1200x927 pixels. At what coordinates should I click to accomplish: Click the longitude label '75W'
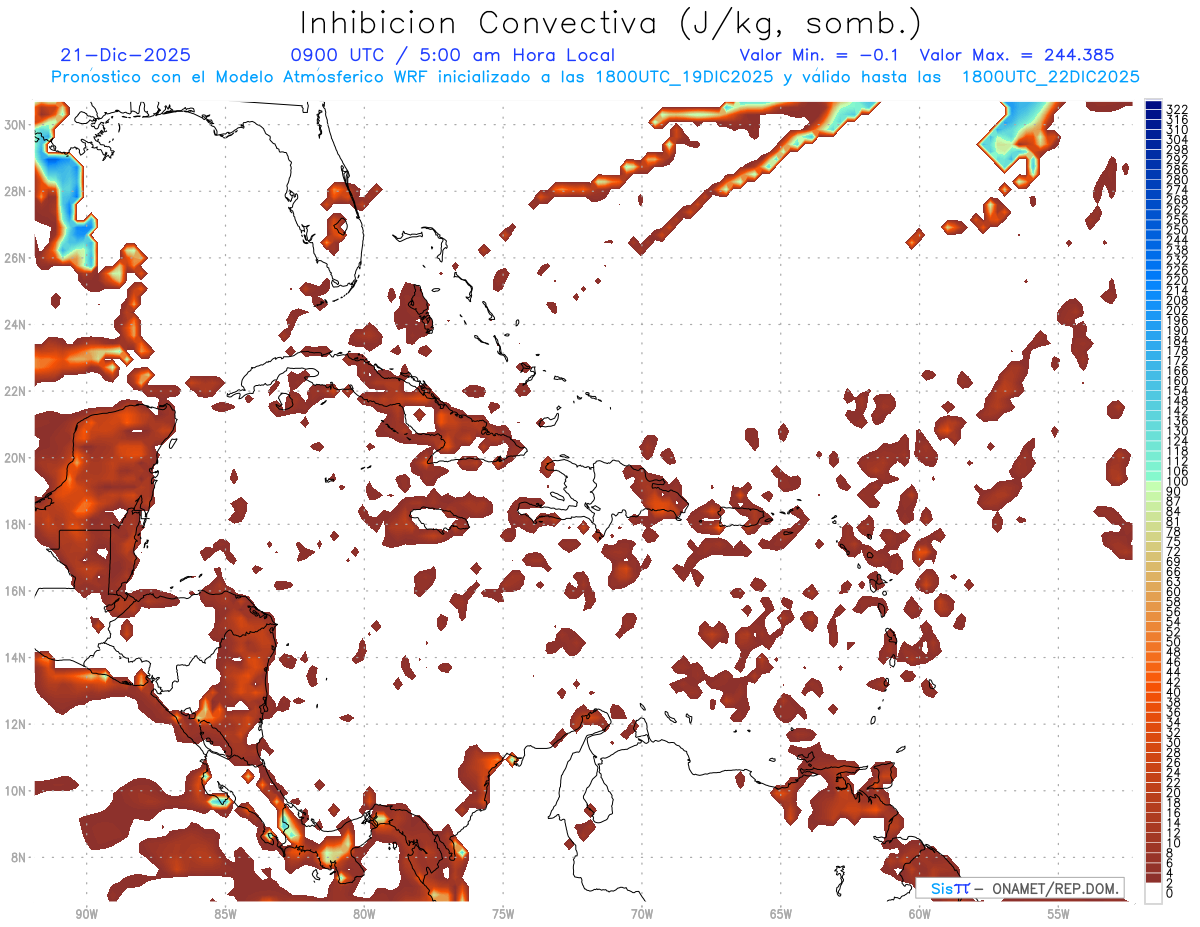point(503,914)
